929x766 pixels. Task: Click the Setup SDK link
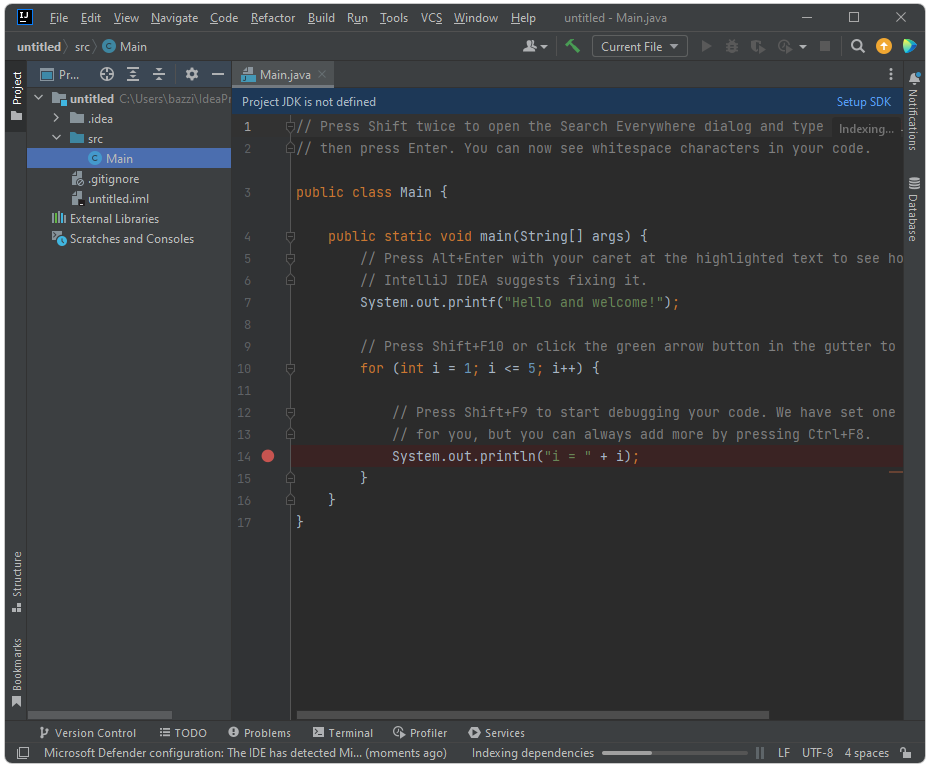click(863, 101)
